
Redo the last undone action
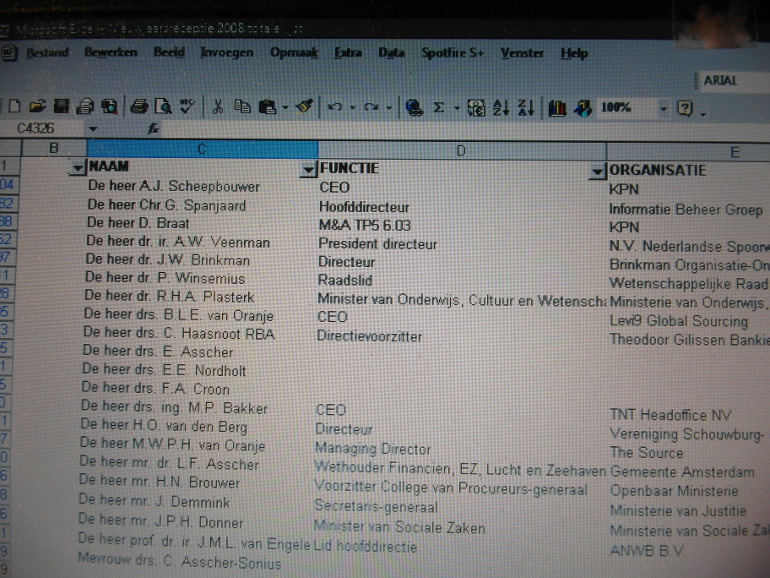point(371,107)
